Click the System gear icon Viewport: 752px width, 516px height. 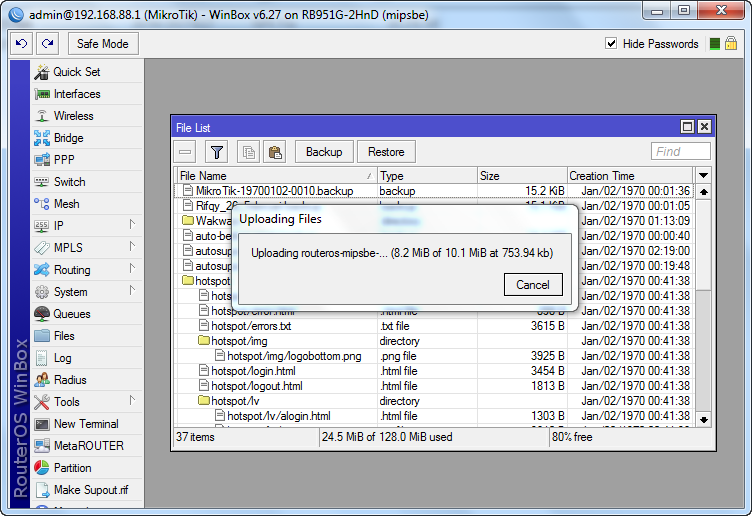click(x=42, y=292)
